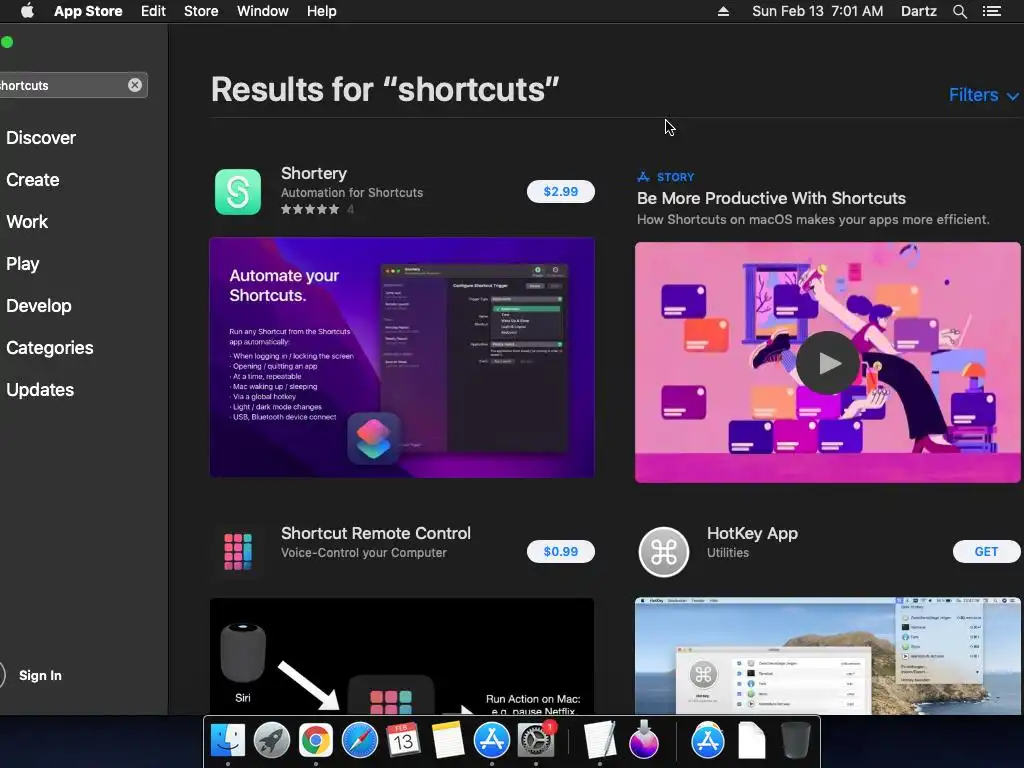Go to the Create section
1024x768 pixels.
point(33,180)
